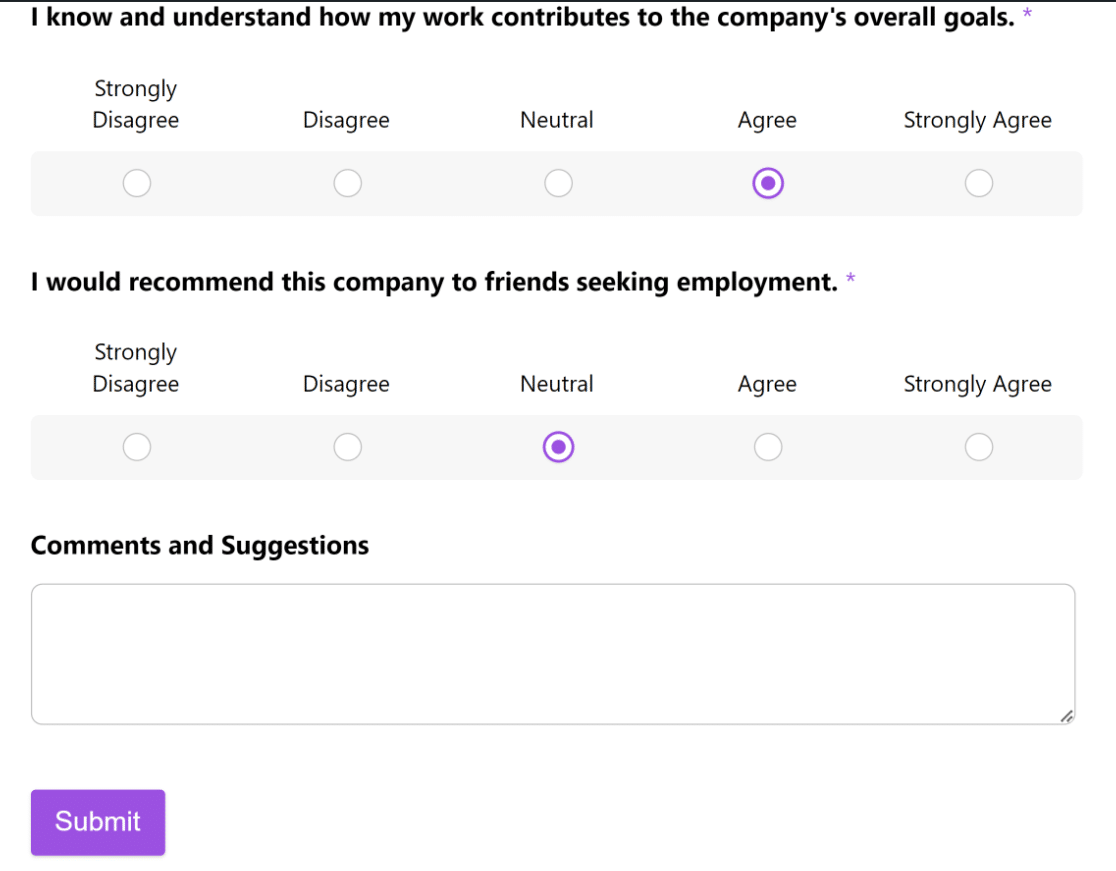Screen dimensions: 1116x871
Task: Click the Comments and Suggestions text area
Action: tap(553, 654)
